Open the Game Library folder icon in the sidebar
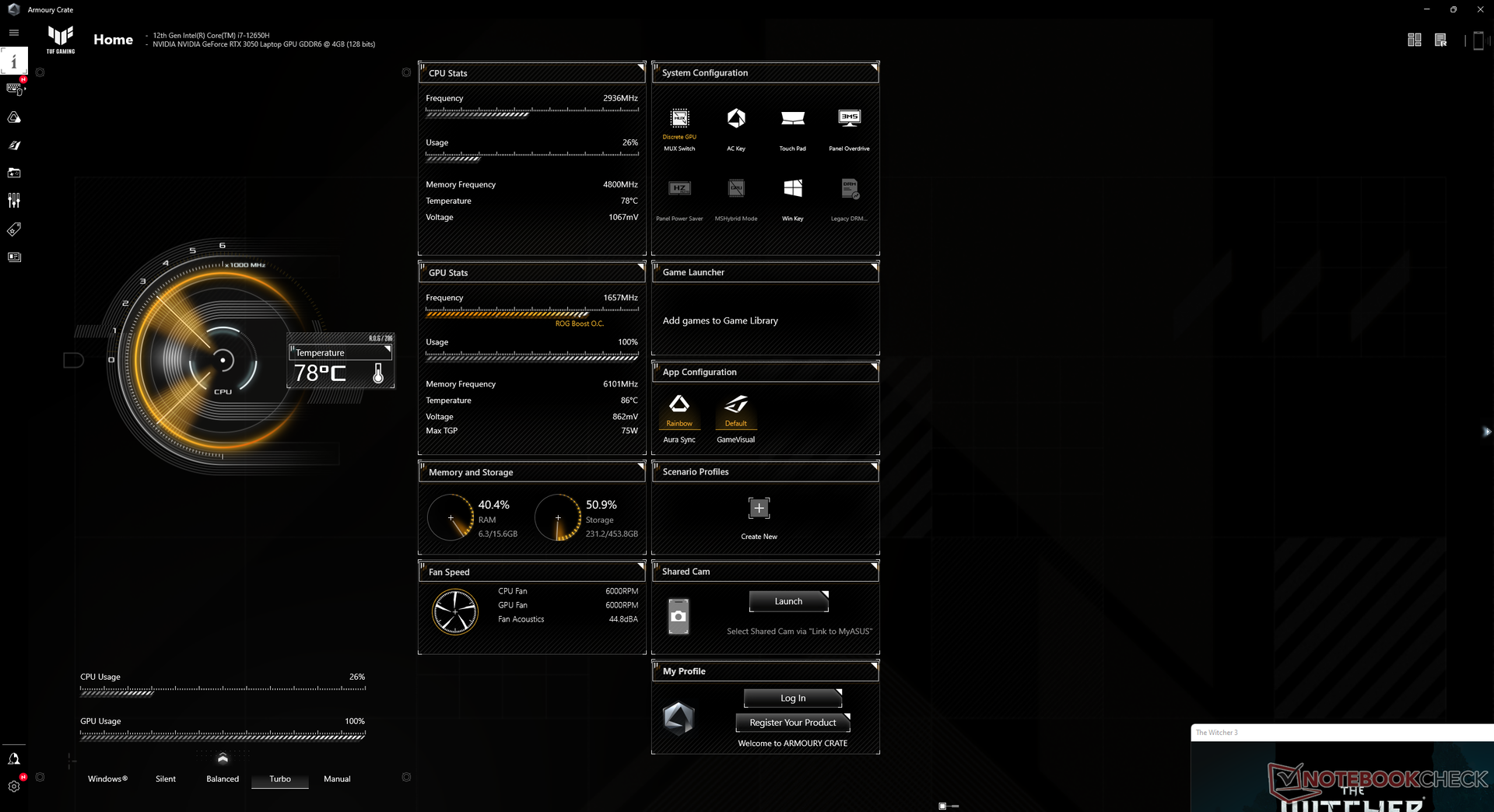 pos(14,173)
